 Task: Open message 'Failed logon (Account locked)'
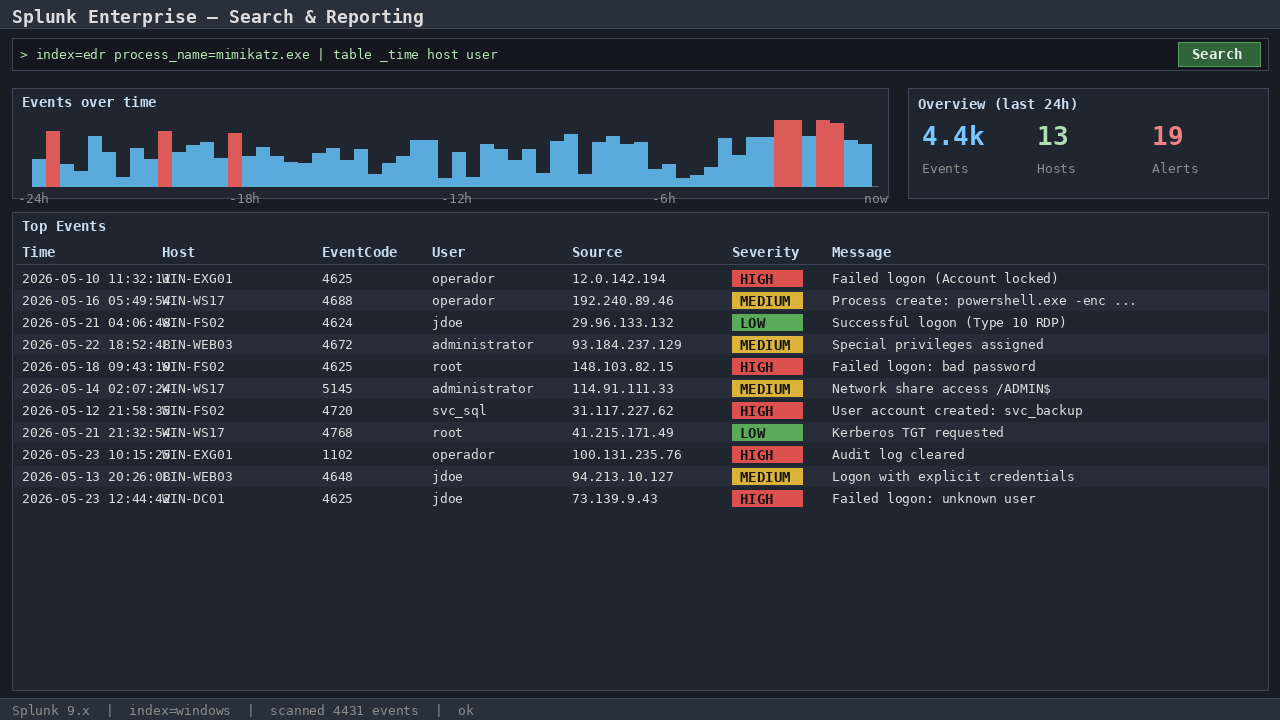pos(945,279)
